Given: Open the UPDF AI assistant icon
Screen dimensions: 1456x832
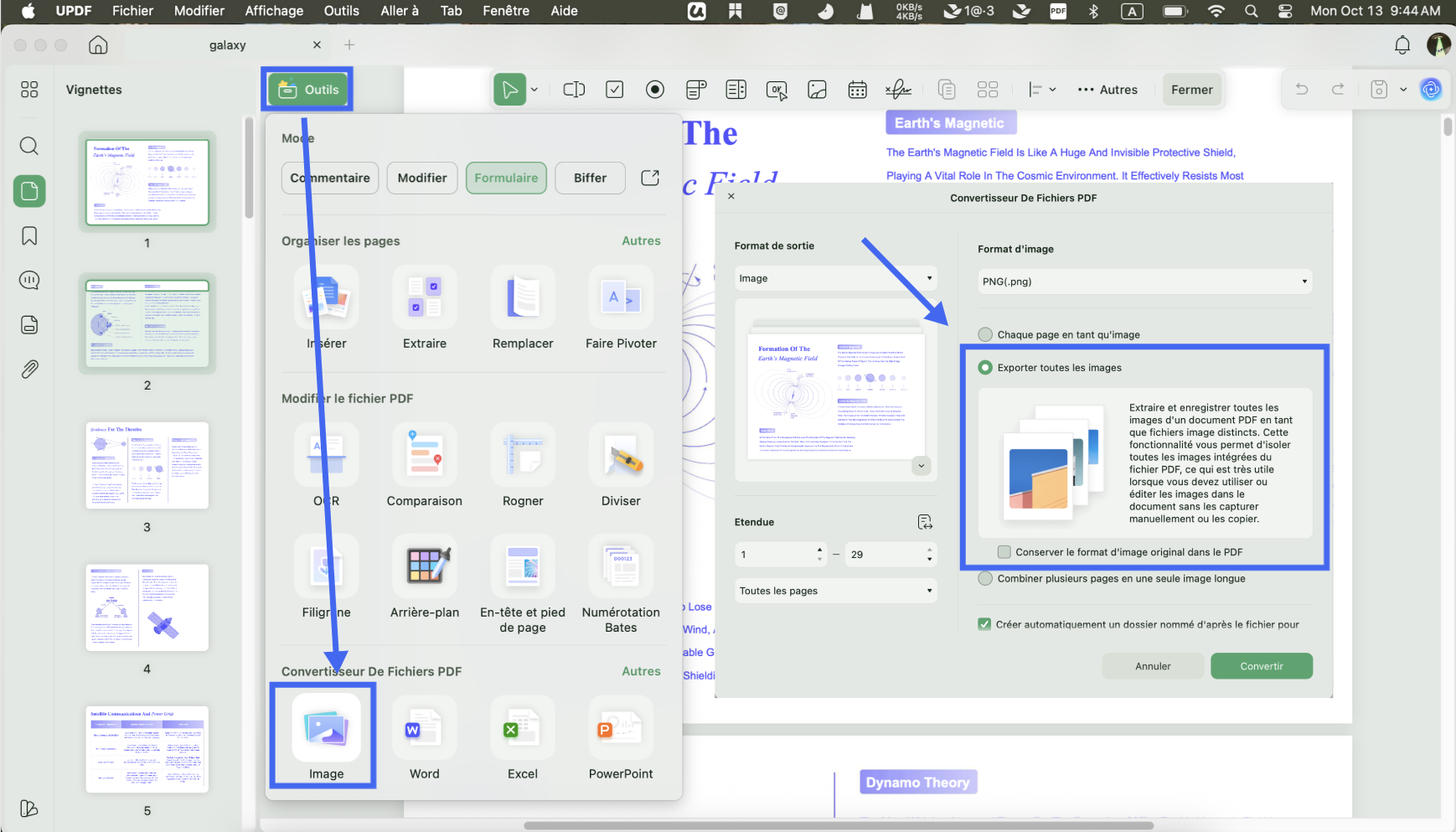Looking at the screenshot, I should (x=1431, y=89).
